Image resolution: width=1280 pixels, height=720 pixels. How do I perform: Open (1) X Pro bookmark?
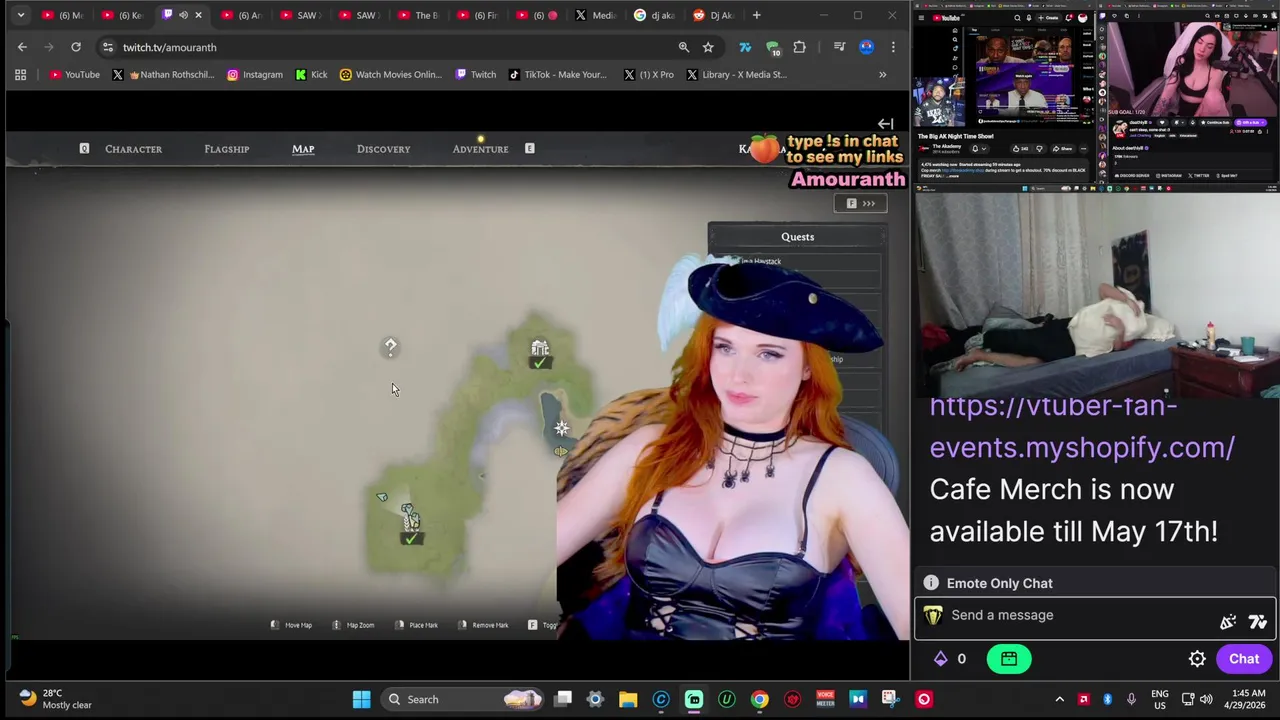[649, 74]
